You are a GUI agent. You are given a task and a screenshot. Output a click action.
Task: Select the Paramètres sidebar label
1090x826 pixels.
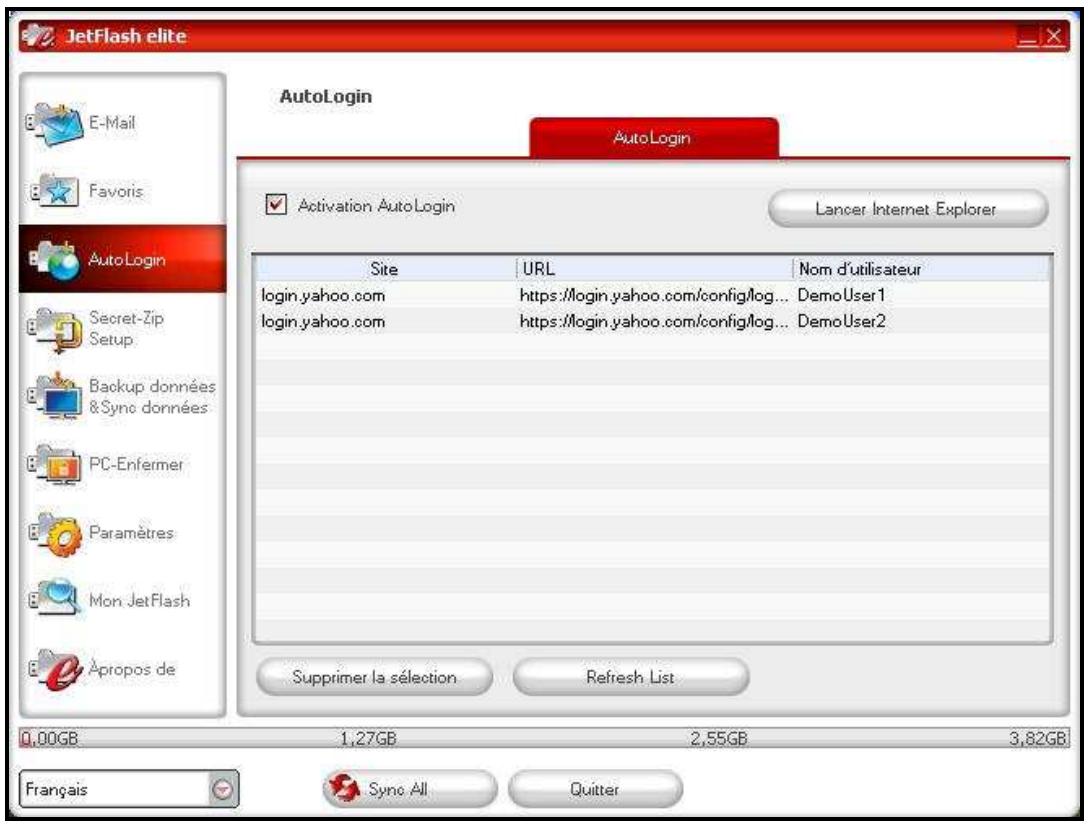pos(131,533)
